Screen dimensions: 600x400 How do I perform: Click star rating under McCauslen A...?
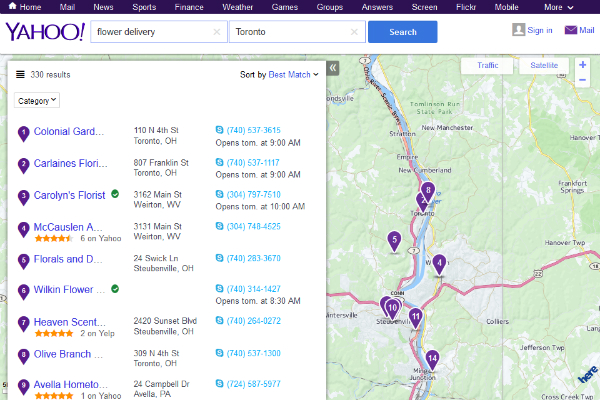54,238
